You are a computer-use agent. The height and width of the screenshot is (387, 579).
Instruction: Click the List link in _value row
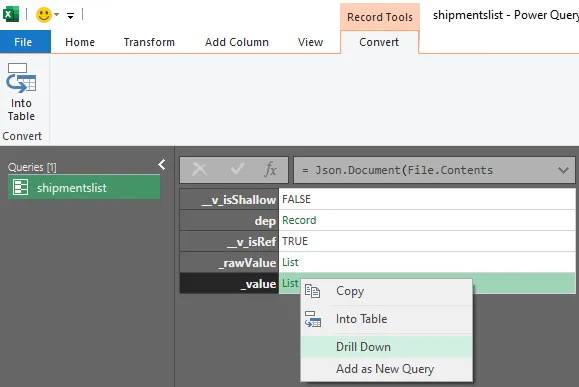290,283
